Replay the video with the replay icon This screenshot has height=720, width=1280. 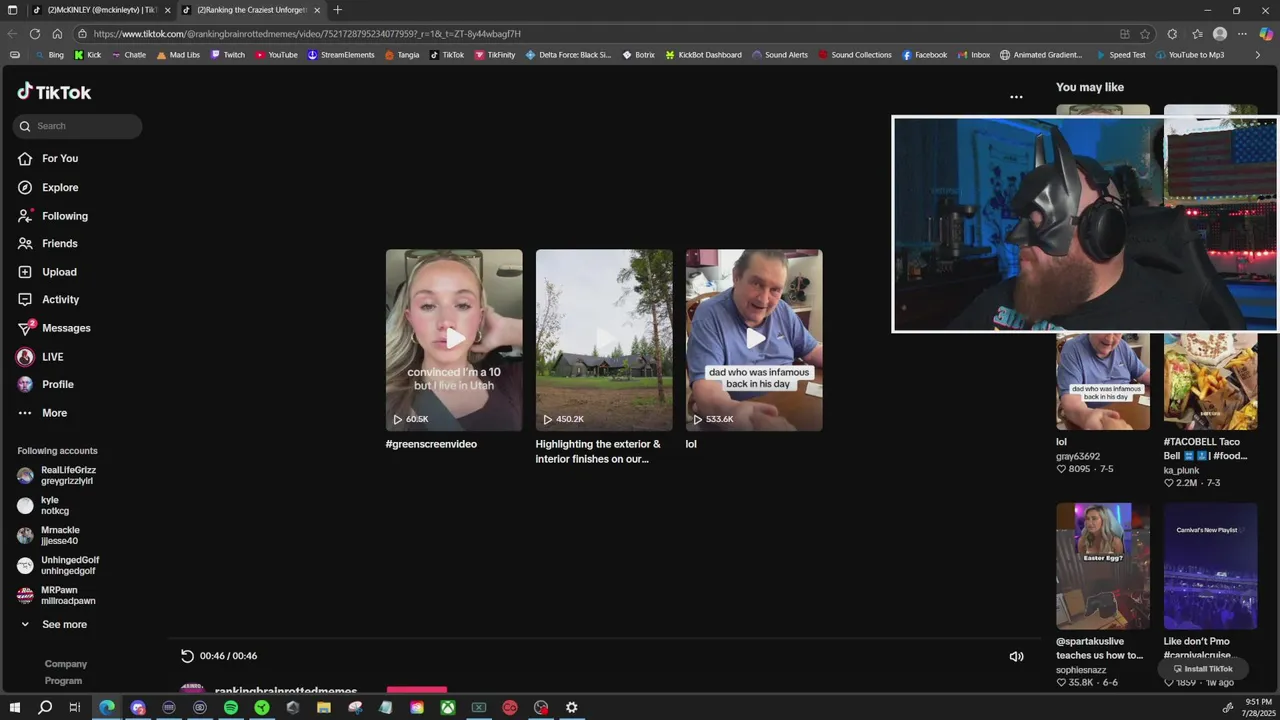click(x=187, y=656)
